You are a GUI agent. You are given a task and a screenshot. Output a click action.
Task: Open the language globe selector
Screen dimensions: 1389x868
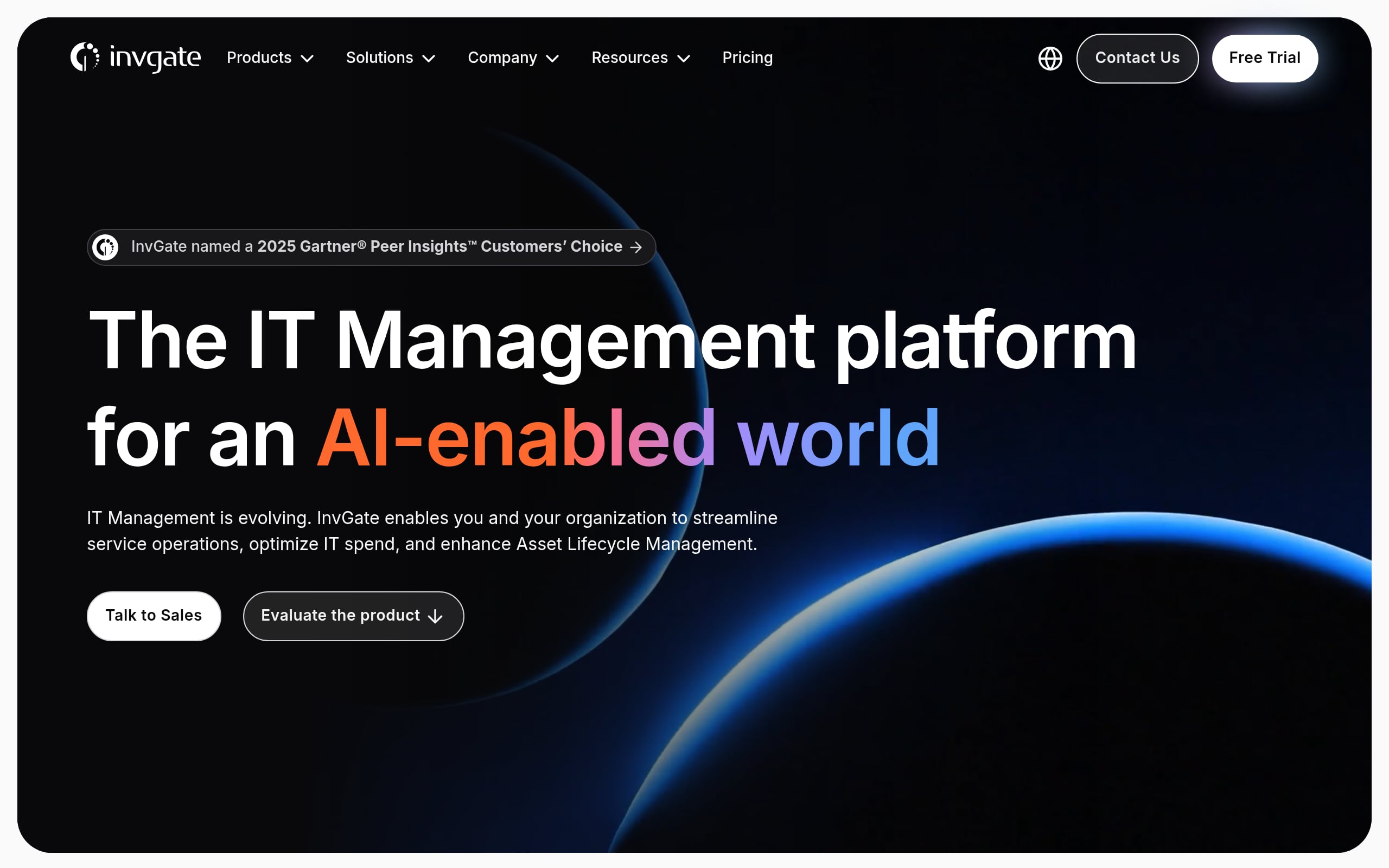[1050, 58]
